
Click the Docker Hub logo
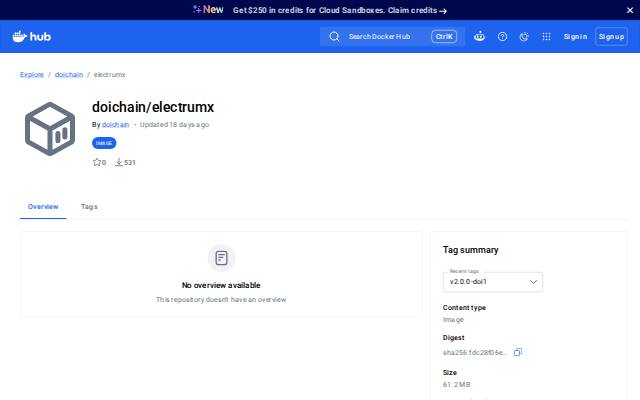pyautogui.click(x=31, y=37)
